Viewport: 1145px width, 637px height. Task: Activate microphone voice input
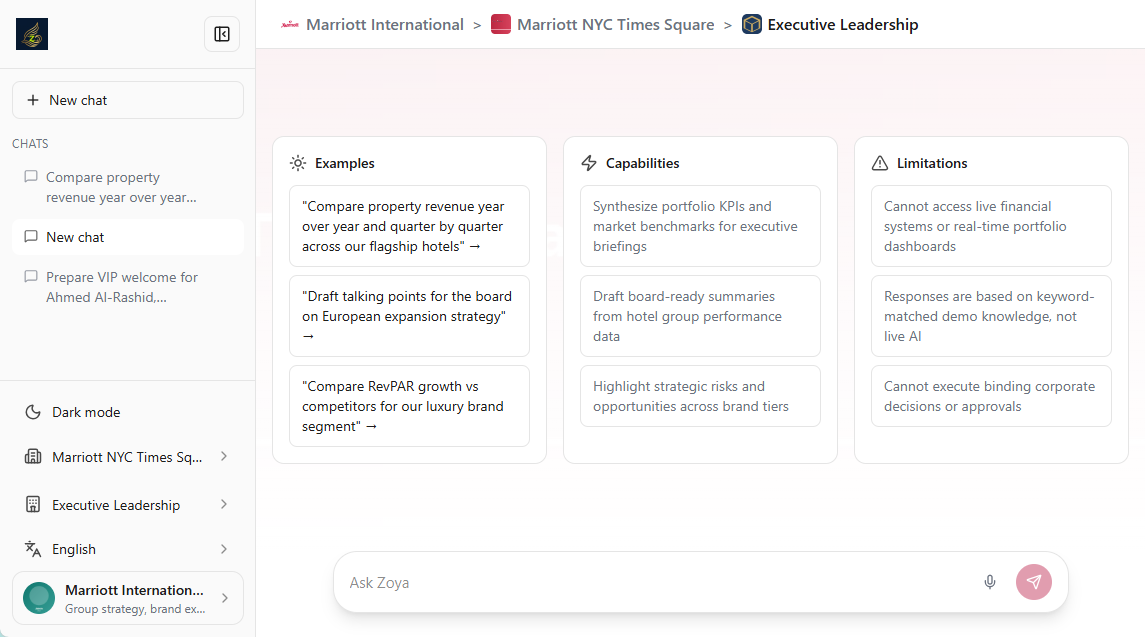click(x=989, y=582)
